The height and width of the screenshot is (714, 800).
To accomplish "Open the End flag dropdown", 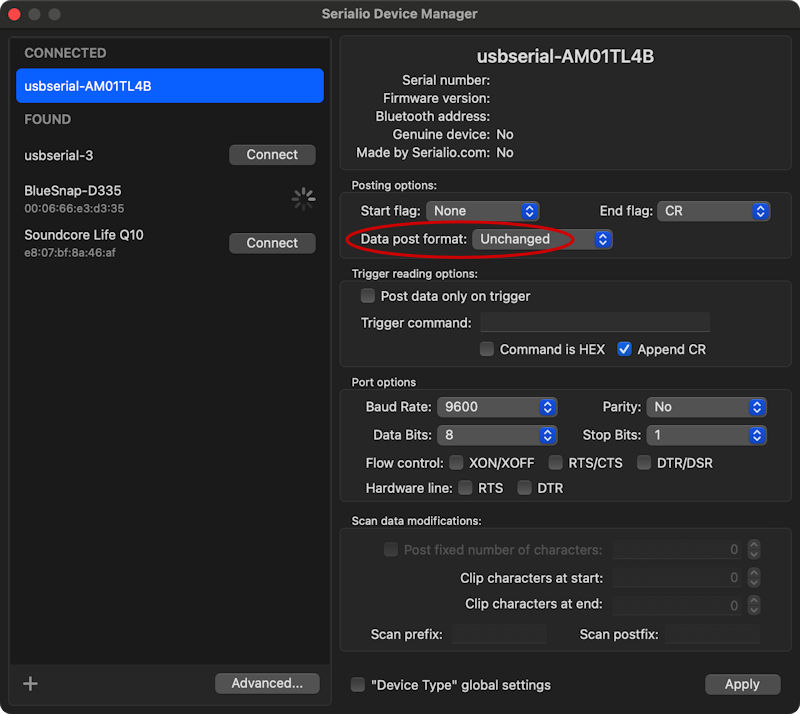I will 713,211.
